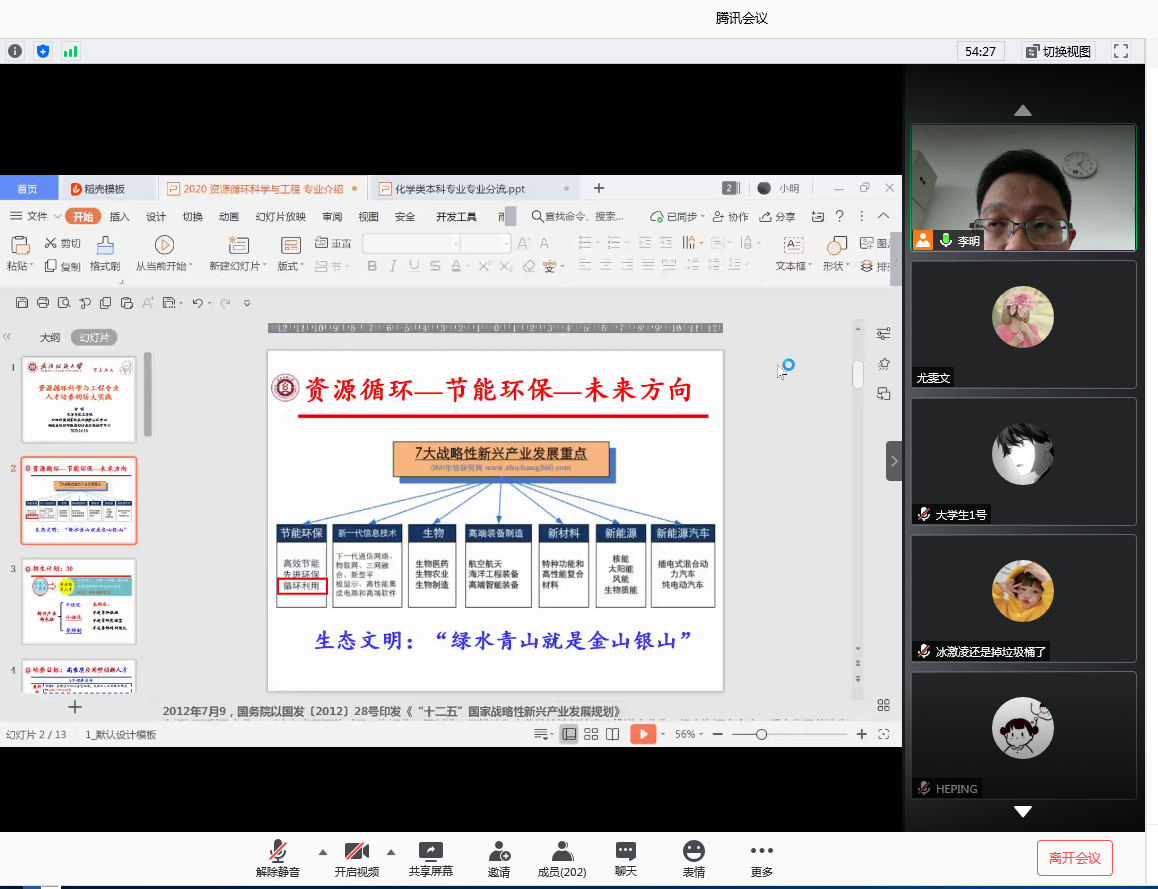Unmute microphone with 解除静音
Screen dimensions: 1158x889
tap(277, 858)
